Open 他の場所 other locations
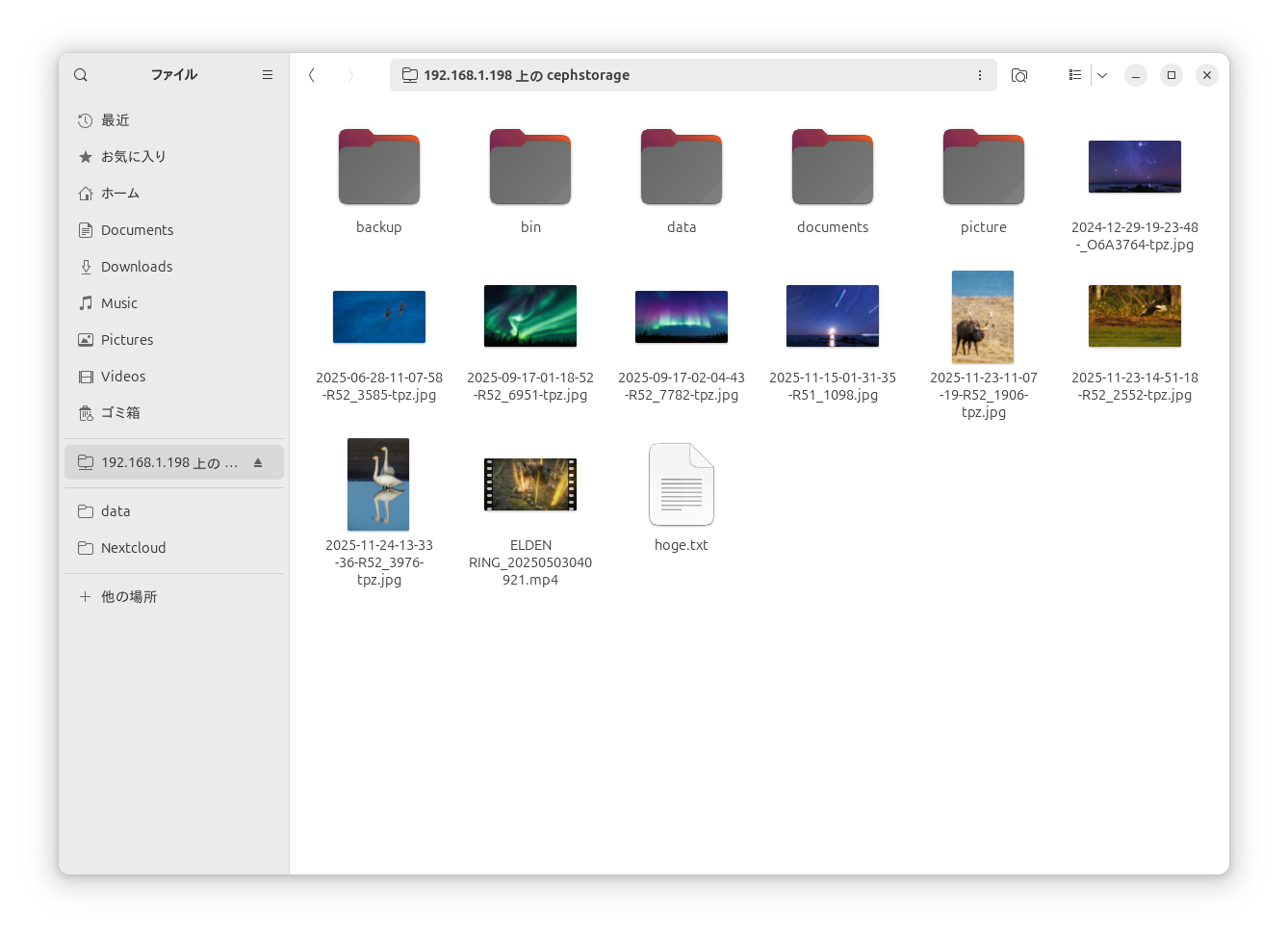This screenshot has height=939, width=1288. (129, 597)
